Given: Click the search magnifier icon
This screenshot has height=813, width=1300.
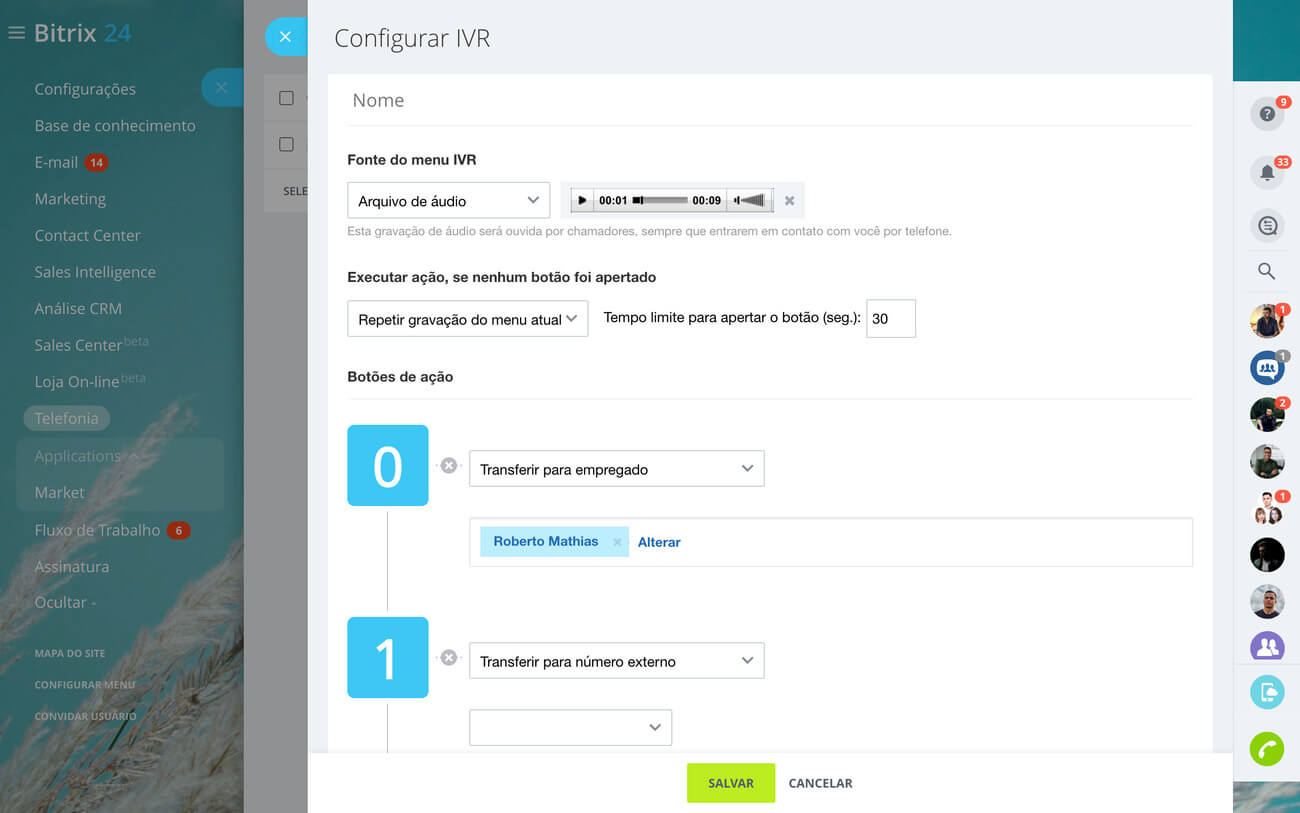Looking at the screenshot, I should pos(1266,271).
